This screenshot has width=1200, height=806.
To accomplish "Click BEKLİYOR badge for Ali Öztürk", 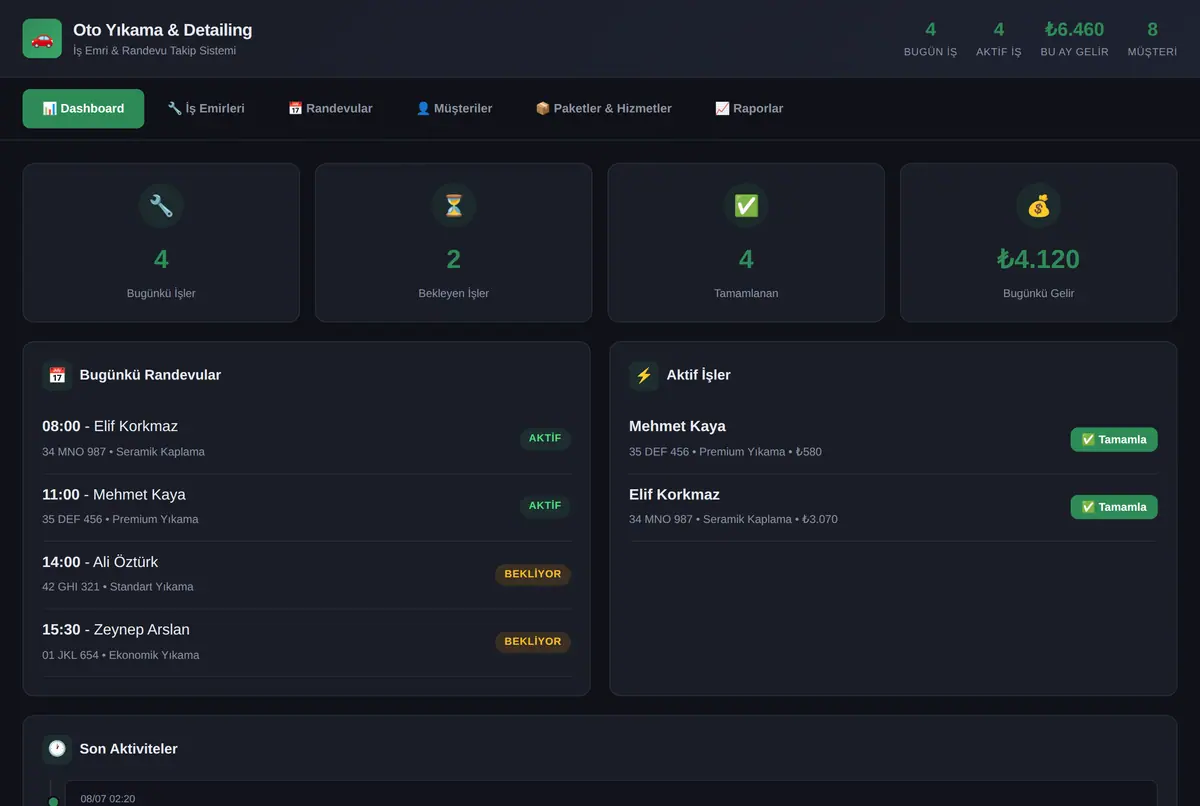I will tap(533, 574).
